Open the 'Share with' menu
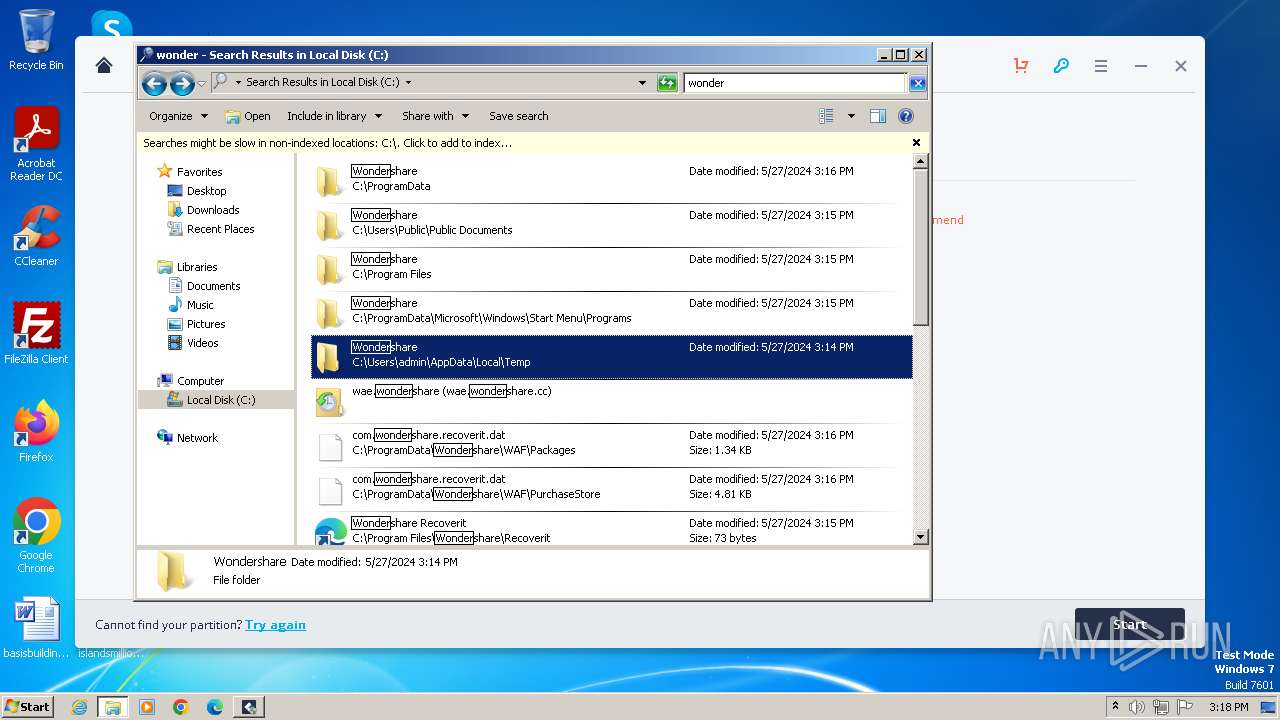This screenshot has height=720, width=1280. click(435, 116)
